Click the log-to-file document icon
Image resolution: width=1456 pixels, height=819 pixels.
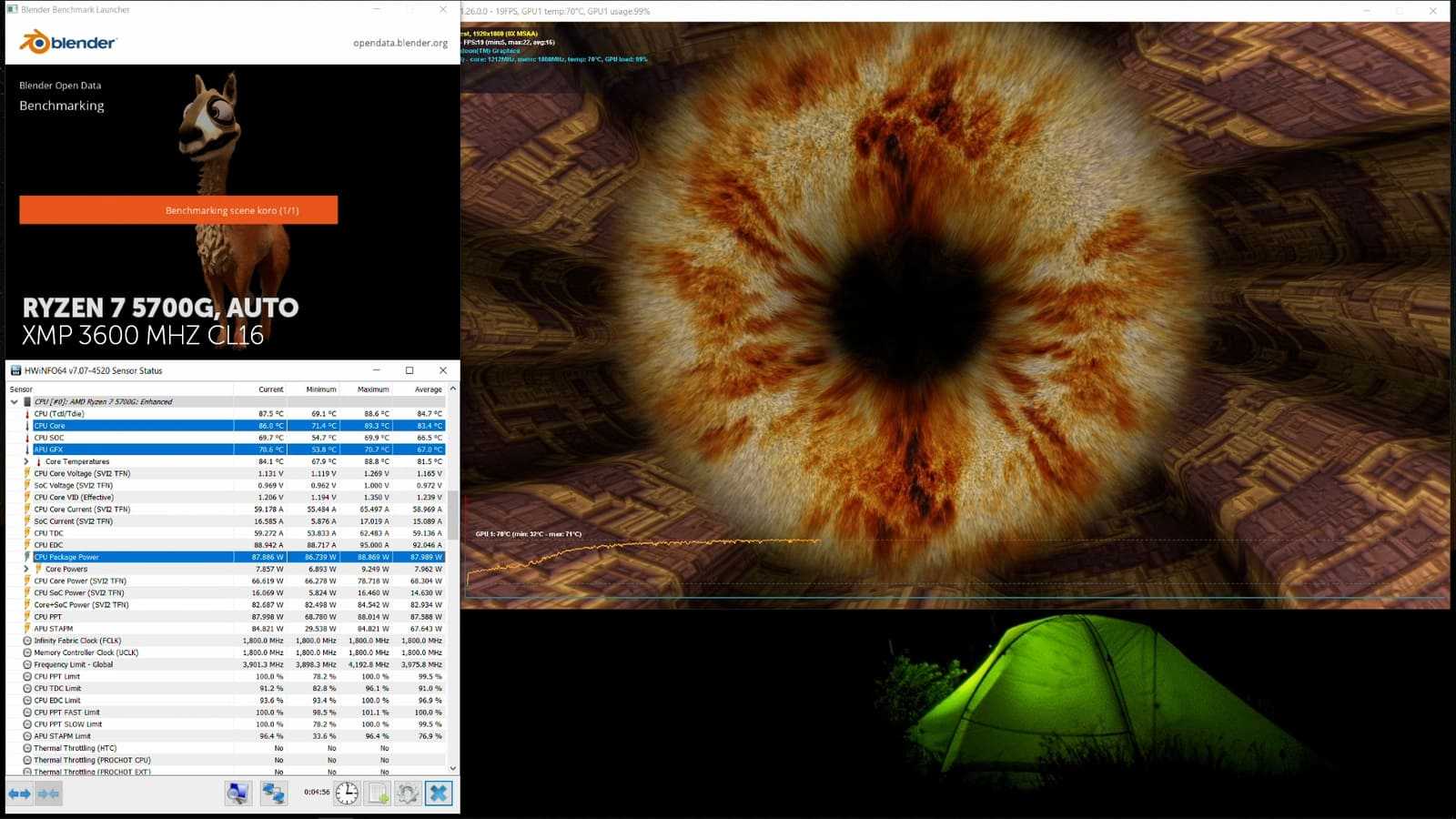pyautogui.click(x=378, y=793)
